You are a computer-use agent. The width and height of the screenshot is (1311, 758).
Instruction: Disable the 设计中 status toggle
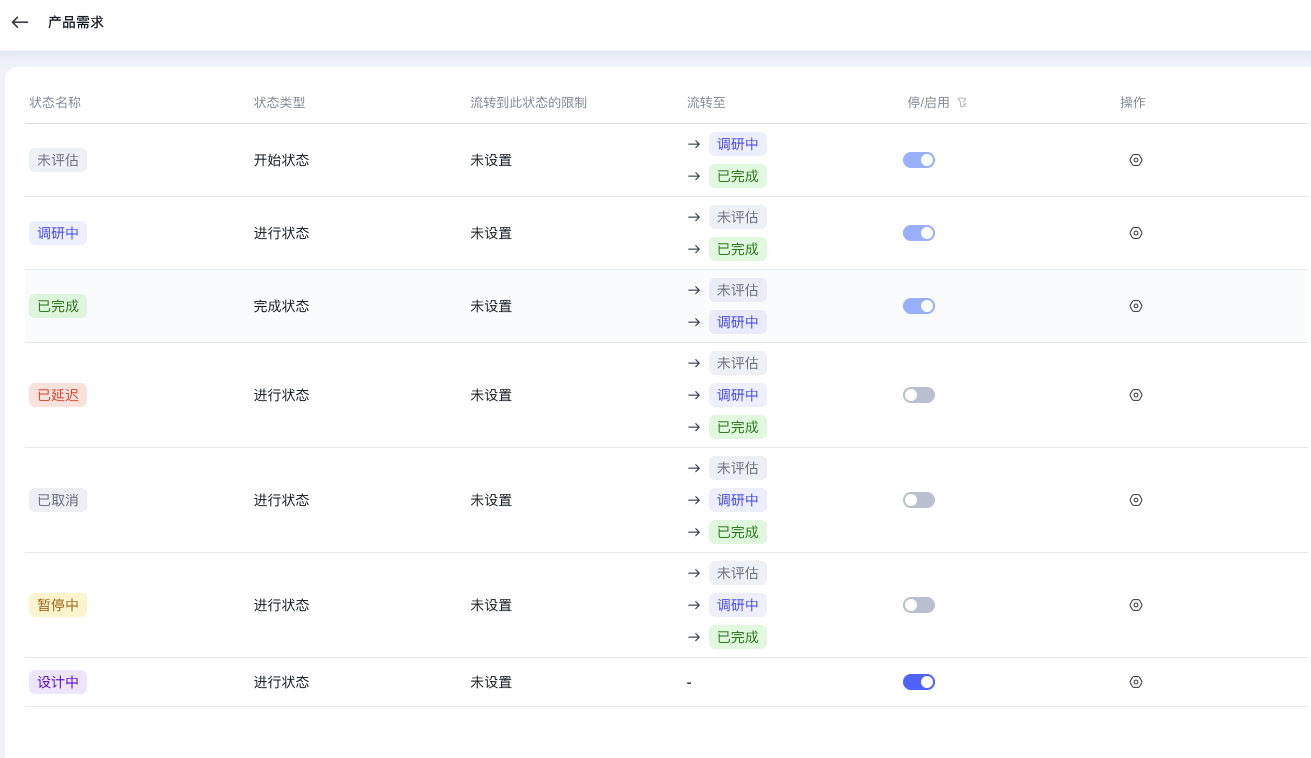coord(918,682)
